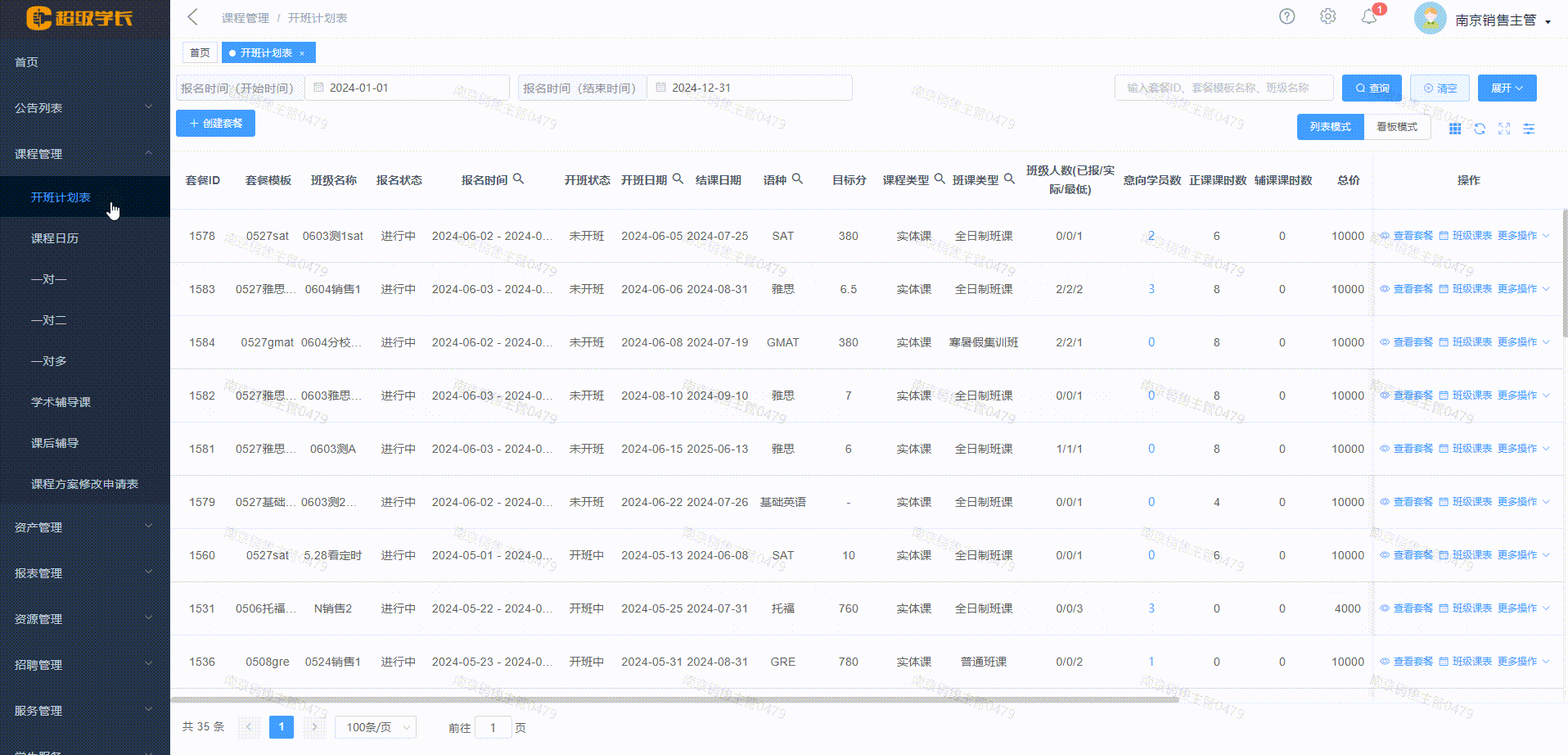Image resolution: width=1568 pixels, height=755 pixels.
Task: Refresh the table with the refresh icon
Action: click(x=1480, y=129)
